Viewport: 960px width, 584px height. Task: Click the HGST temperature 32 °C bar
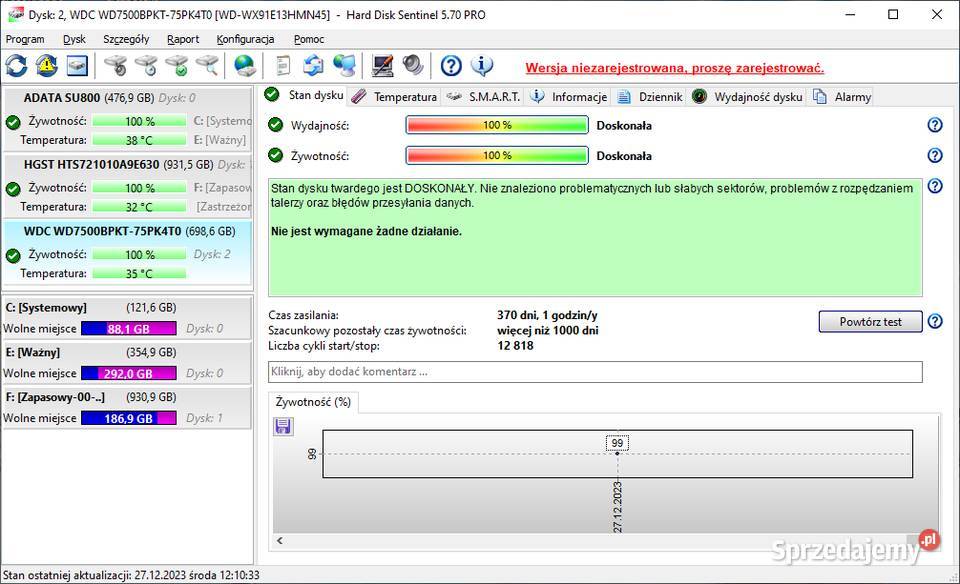pos(139,207)
